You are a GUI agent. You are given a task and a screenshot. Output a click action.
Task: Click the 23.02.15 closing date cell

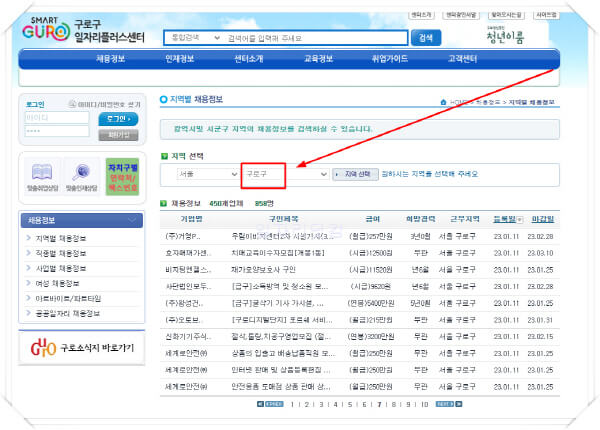(540, 337)
